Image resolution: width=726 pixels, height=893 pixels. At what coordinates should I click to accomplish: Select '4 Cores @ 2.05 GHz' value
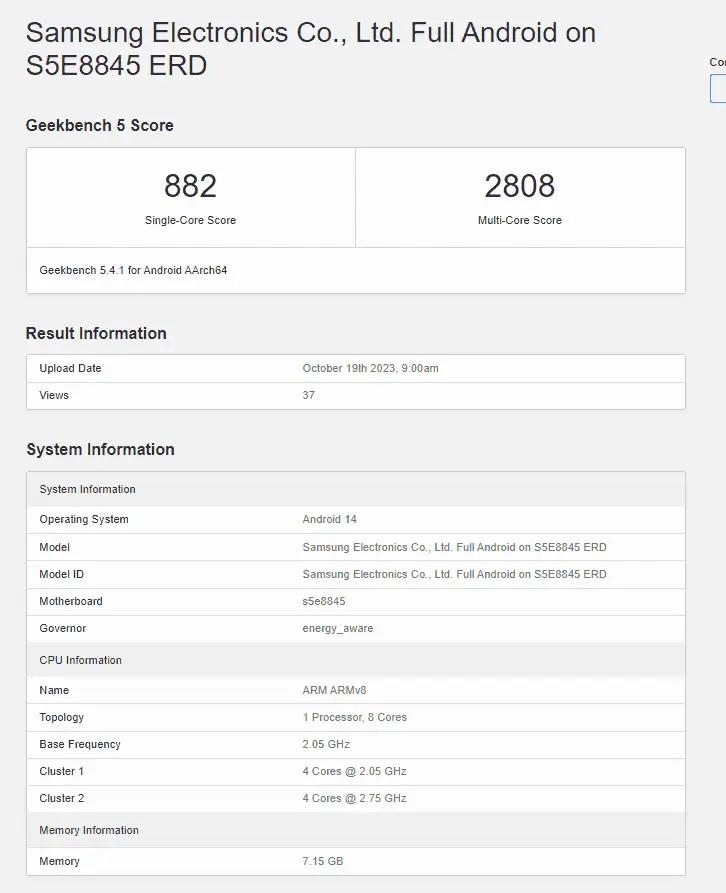click(x=354, y=771)
